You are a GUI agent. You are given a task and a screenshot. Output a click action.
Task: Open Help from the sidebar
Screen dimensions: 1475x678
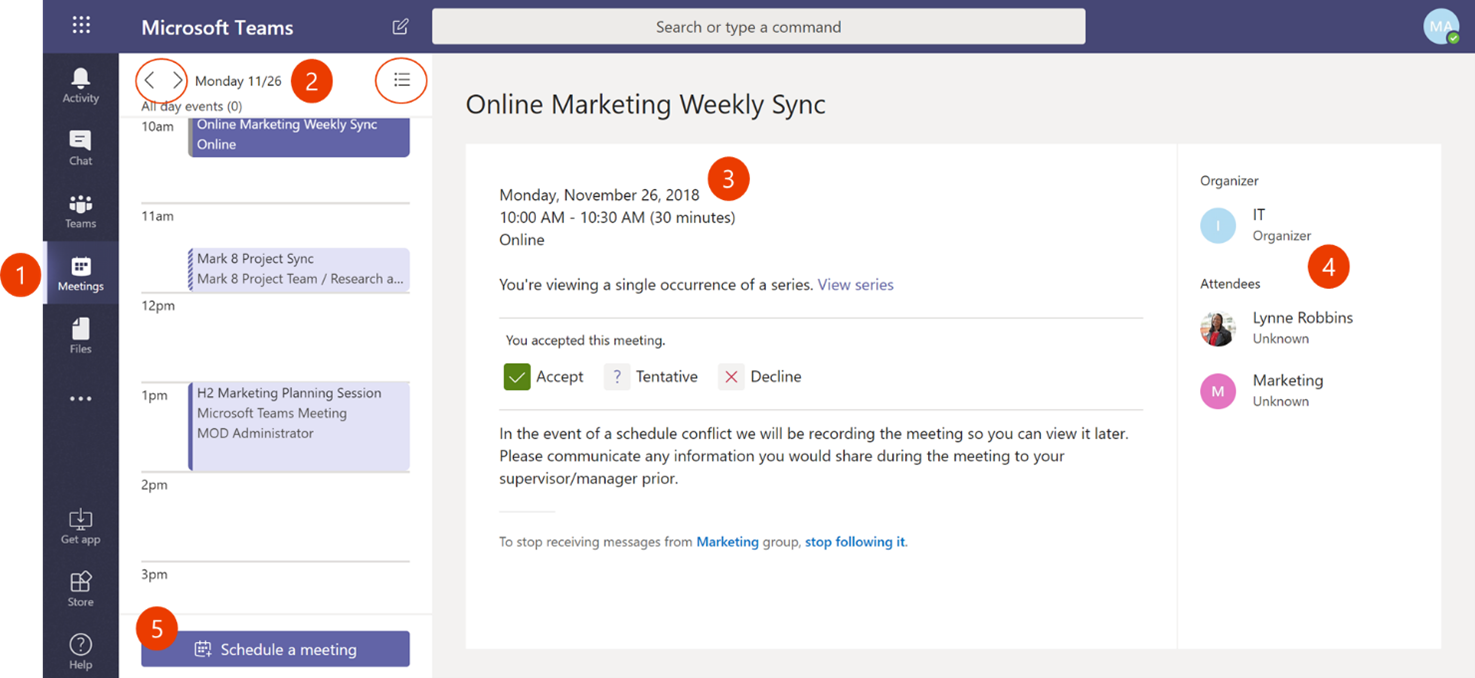click(81, 651)
